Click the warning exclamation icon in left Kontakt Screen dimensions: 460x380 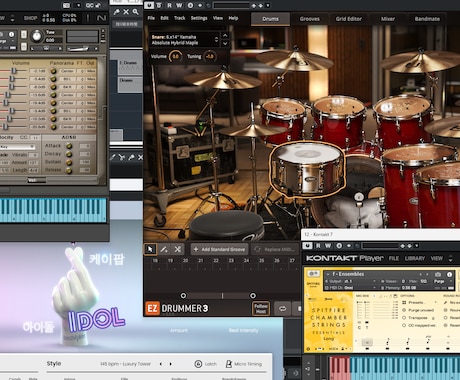click(88, 18)
